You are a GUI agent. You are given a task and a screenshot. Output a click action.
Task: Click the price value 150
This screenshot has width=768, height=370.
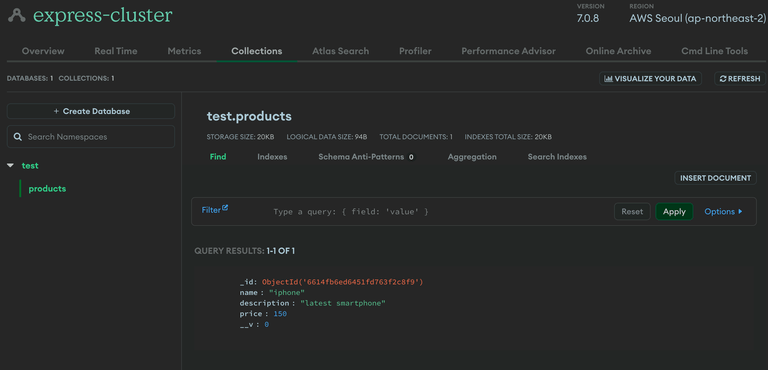[x=280, y=314]
